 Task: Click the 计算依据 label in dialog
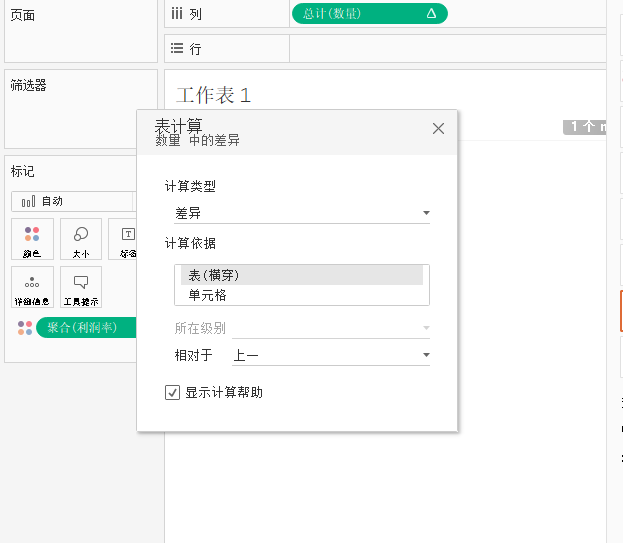tap(190, 243)
